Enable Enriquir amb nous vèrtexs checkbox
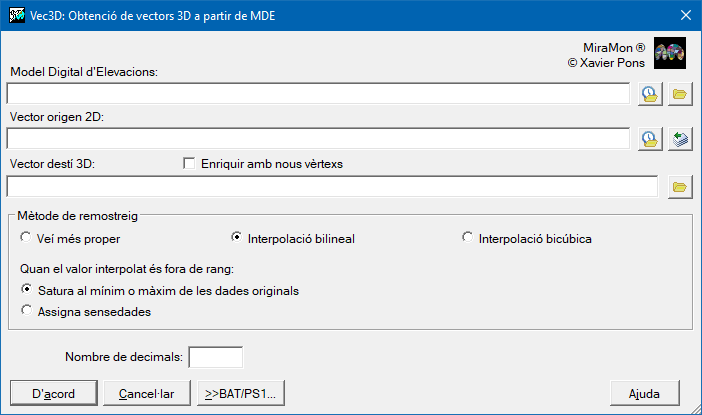Image resolution: width=702 pixels, height=415 pixels. click(189, 163)
